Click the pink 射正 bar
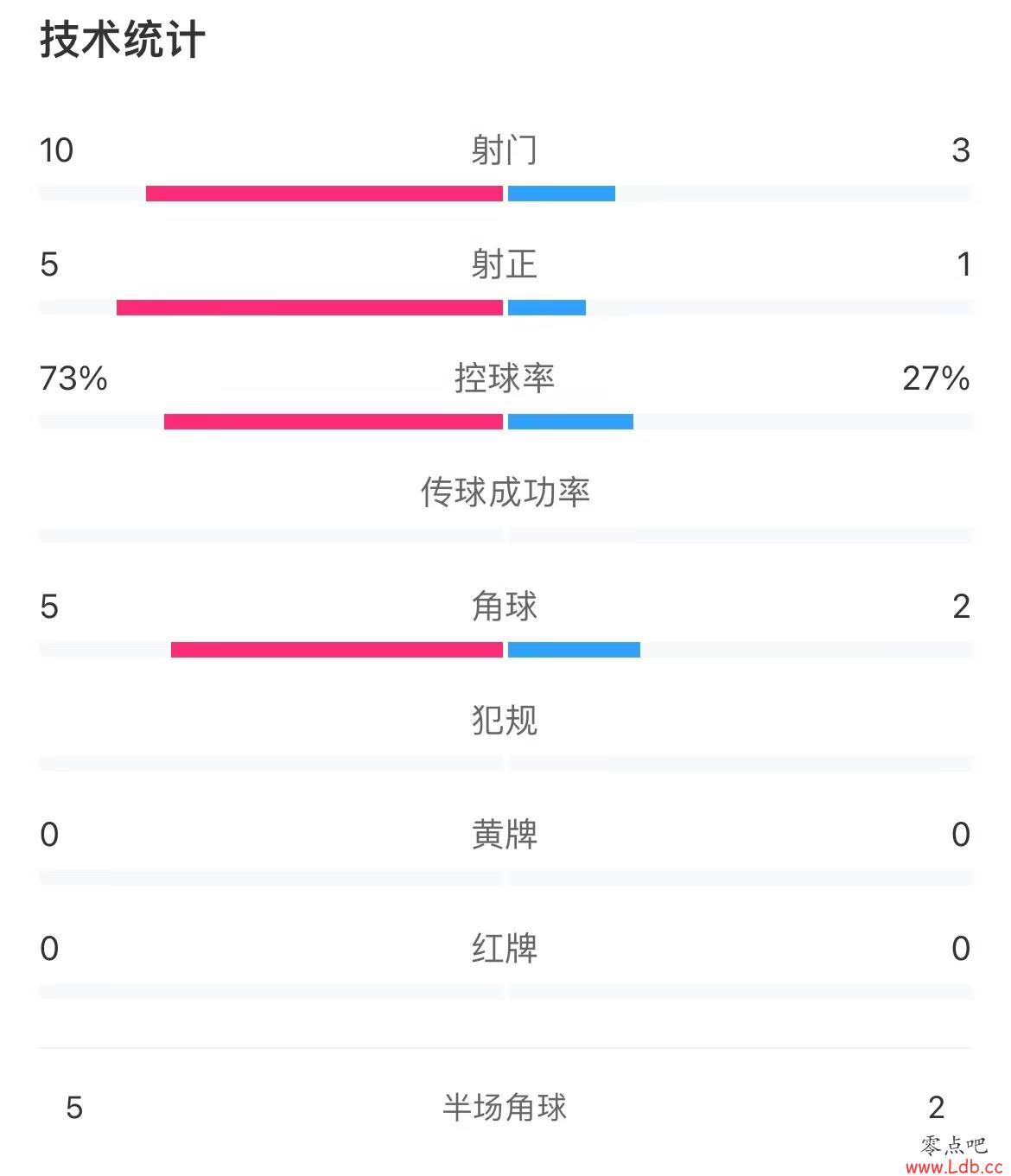 coord(309,308)
